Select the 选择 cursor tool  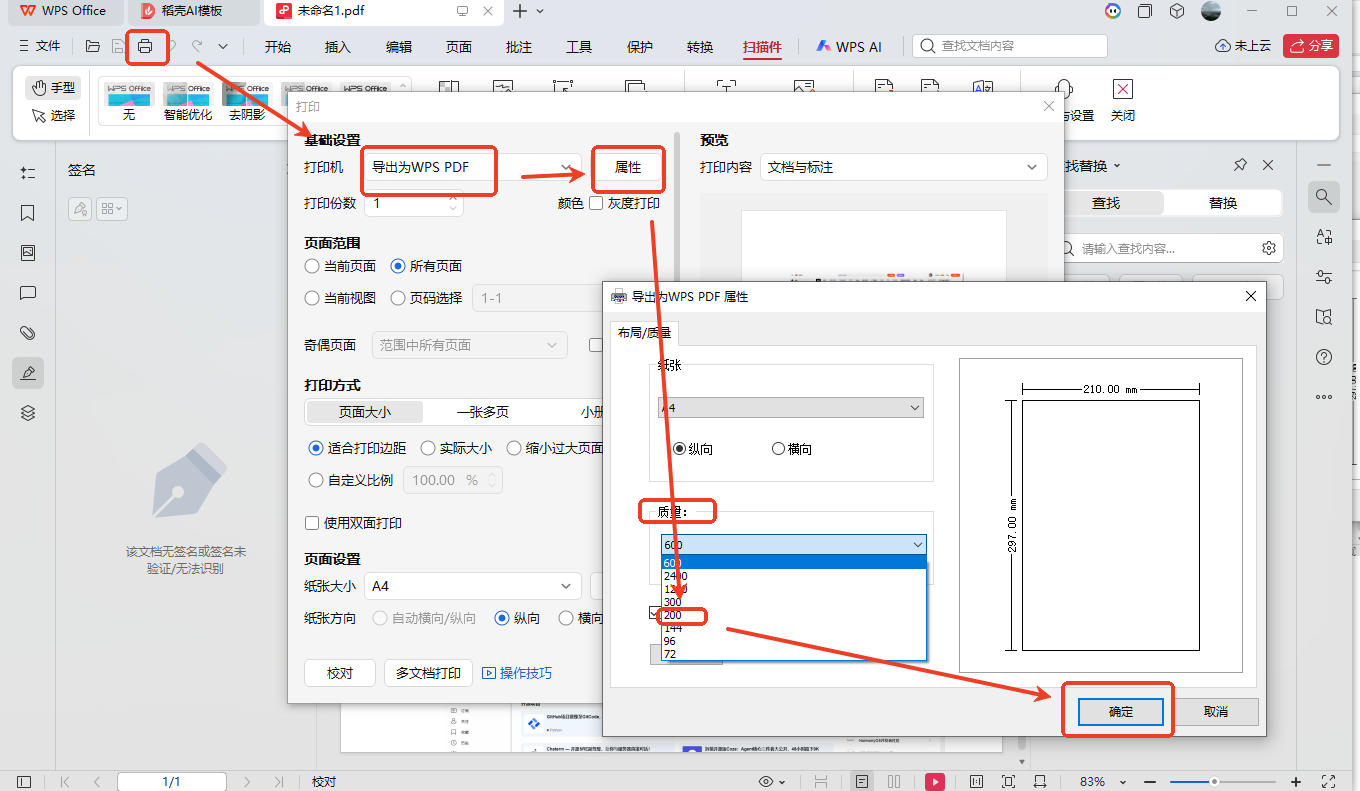pyautogui.click(x=53, y=115)
